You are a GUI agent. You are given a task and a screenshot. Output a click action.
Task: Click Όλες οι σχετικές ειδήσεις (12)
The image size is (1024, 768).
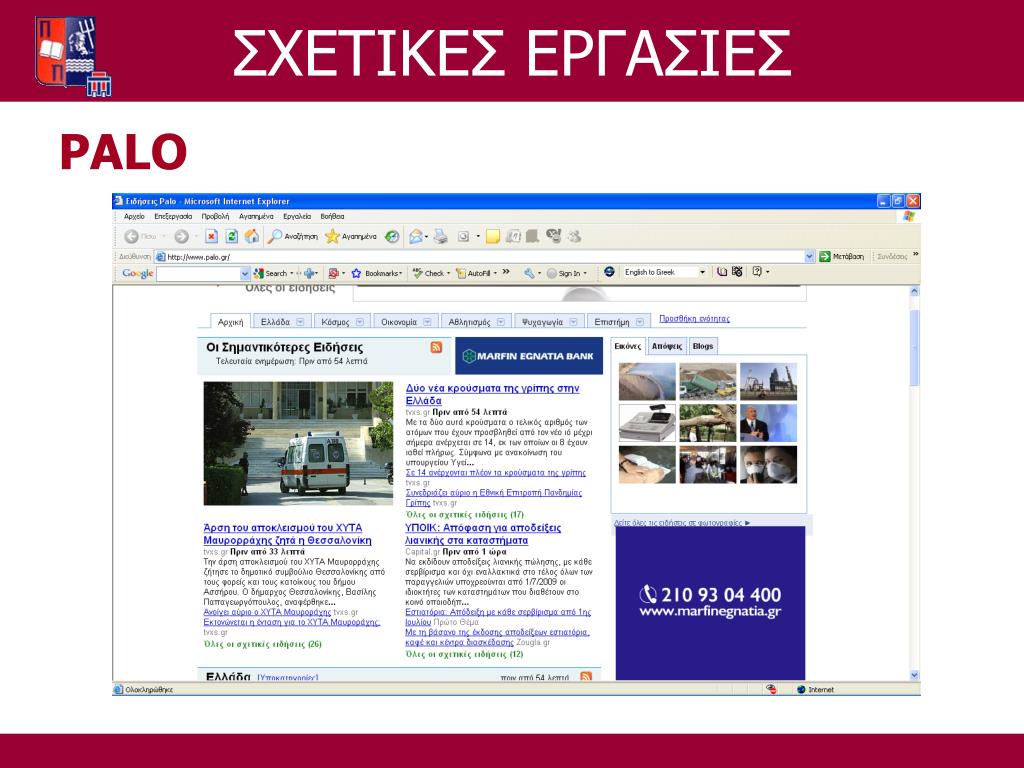pyautogui.click(x=464, y=654)
